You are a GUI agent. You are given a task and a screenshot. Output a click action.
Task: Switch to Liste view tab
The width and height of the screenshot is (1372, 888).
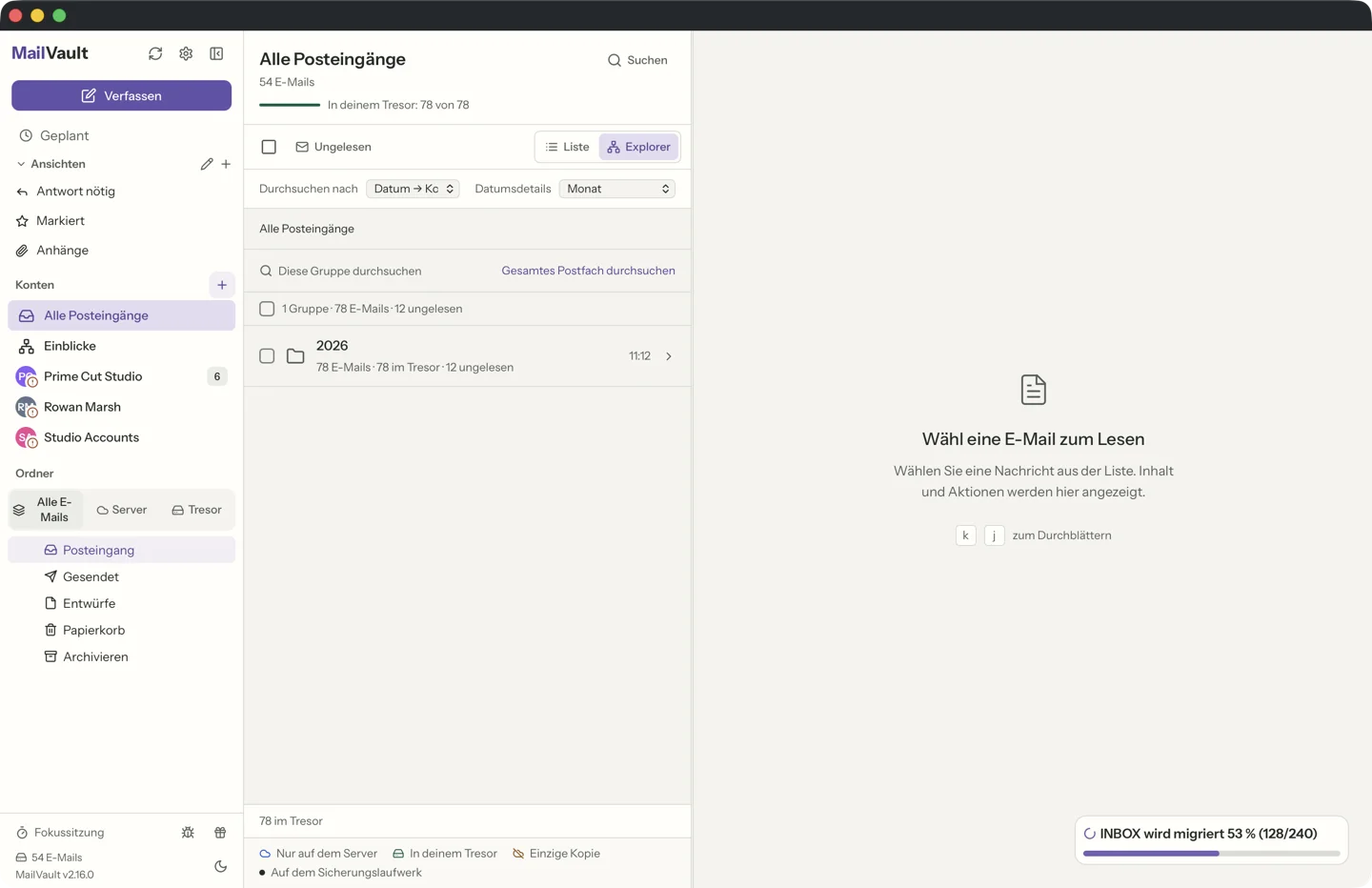(568, 147)
